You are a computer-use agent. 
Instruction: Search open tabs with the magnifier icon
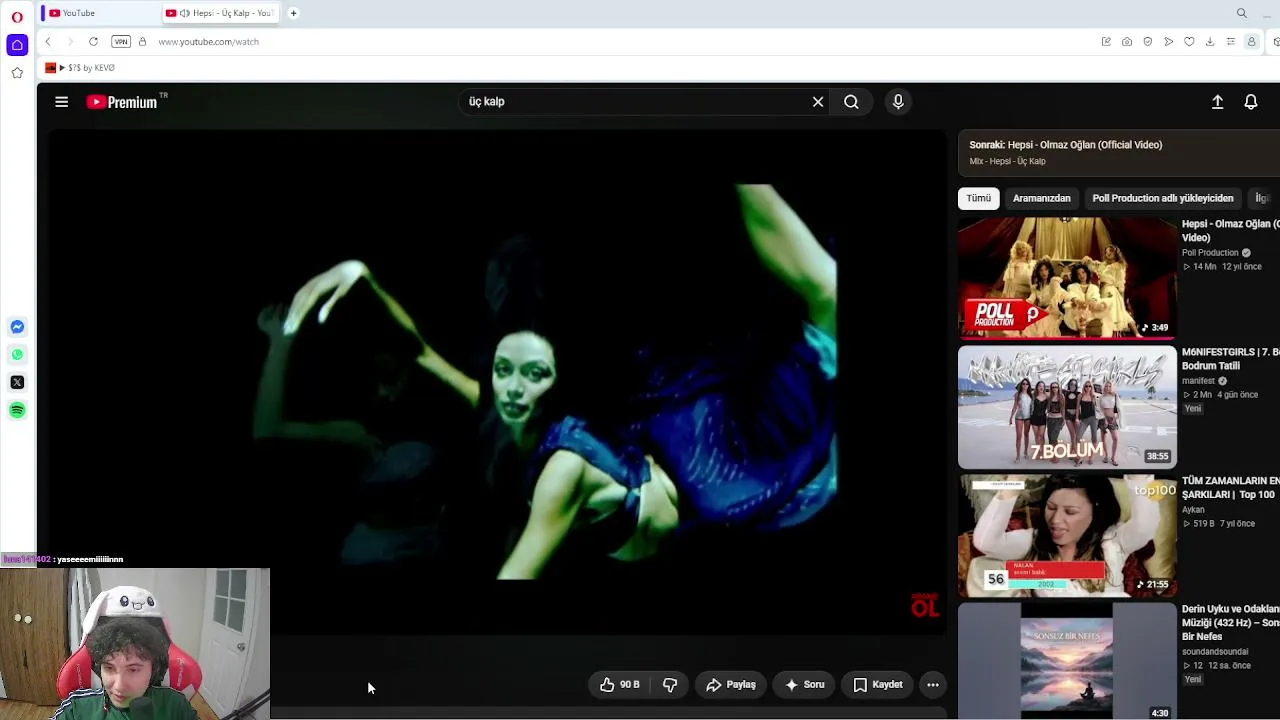click(x=1242, y=13)
